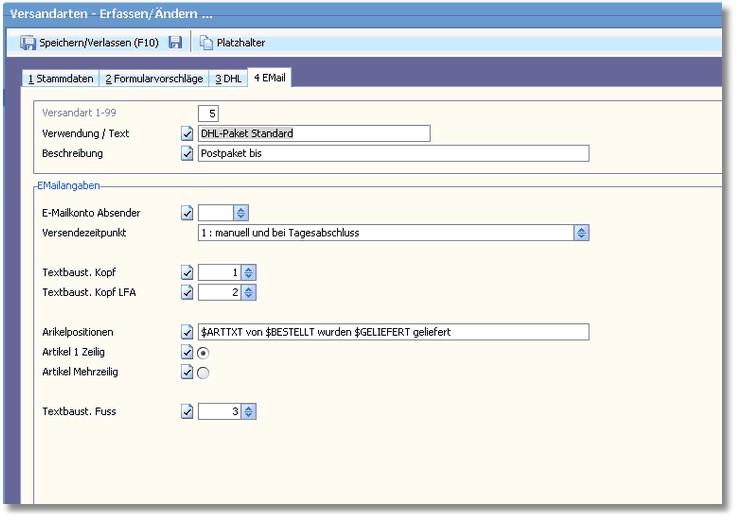Open the E-Mailkonto Absender dropdown arrow
Image resolution: width=736 pixels, height=518 pixels.
click(241, 212)
